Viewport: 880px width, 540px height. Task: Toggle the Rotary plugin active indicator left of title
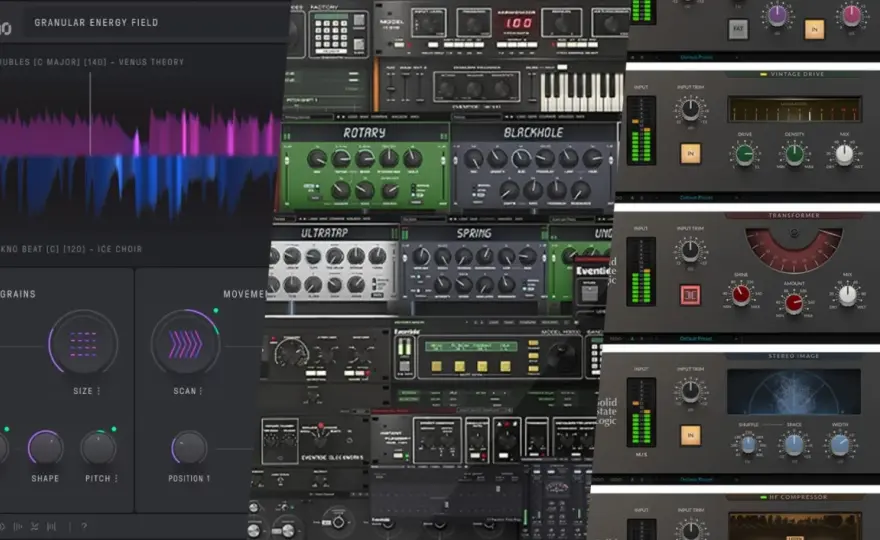(288, 136)
